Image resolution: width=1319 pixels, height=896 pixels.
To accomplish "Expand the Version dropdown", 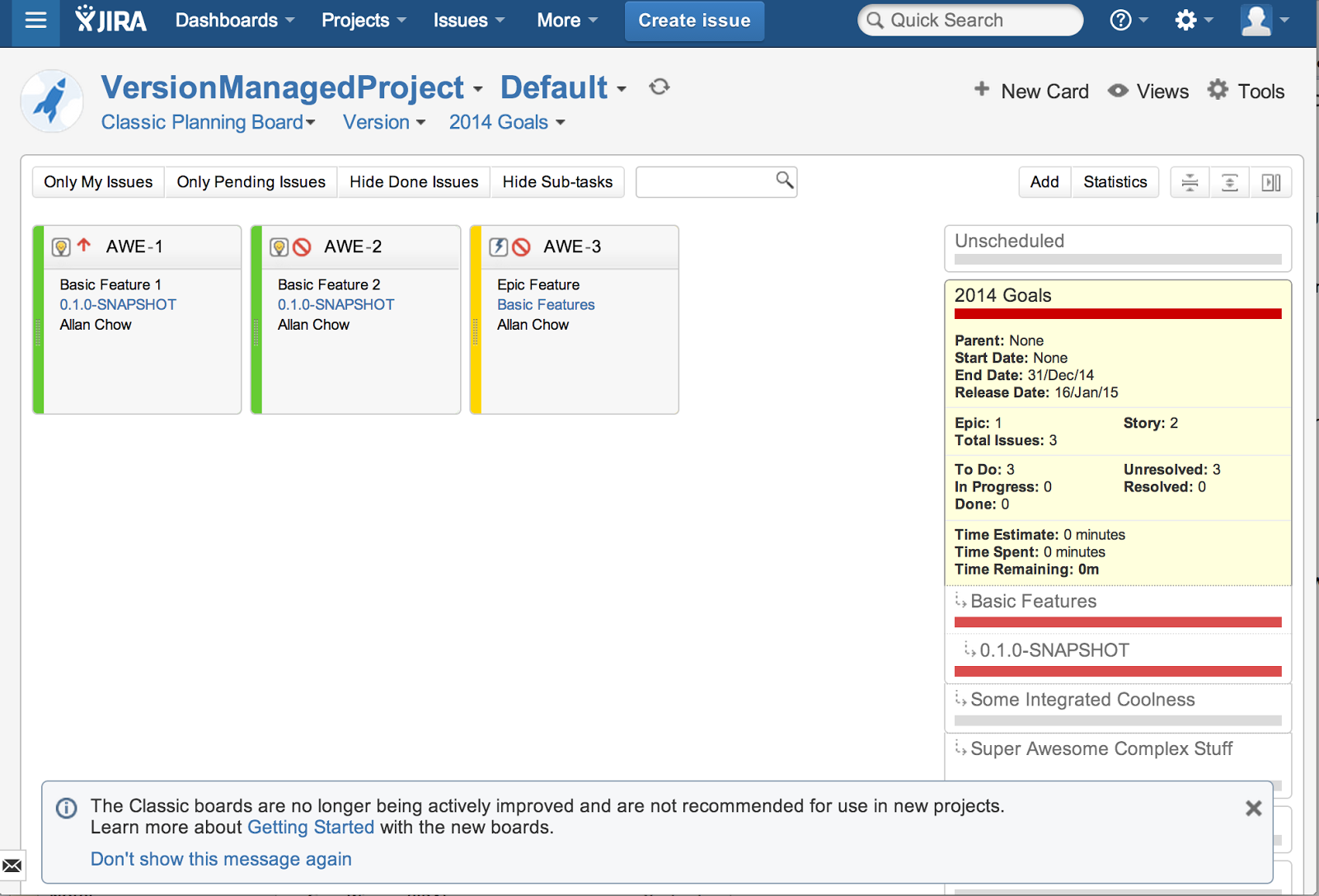I will tap(384, 122).
